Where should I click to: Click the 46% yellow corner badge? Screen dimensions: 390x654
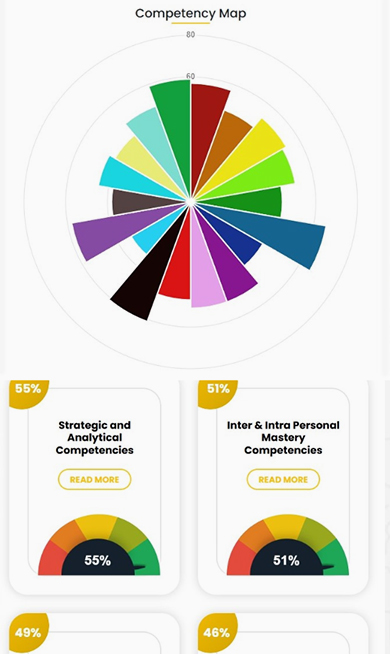tap(217, 633)
